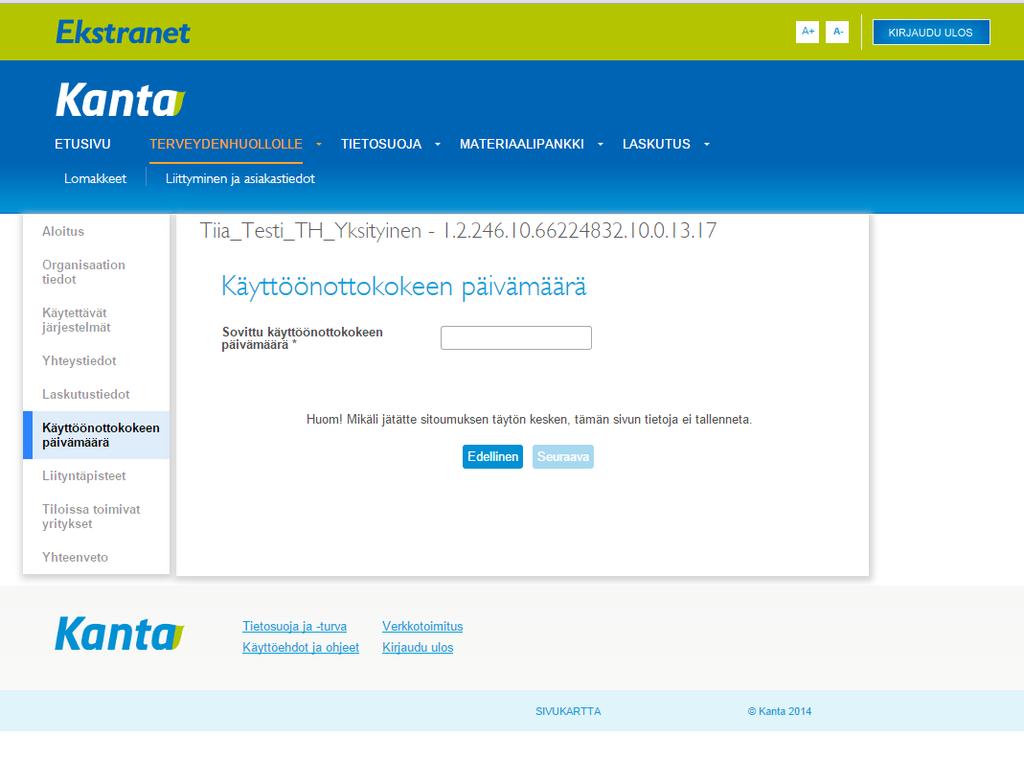The width and height of the screenshot is (1024, 761).
Task: Increase font size with A+ button
Action: pyautogui.click(x=807, y=31)
